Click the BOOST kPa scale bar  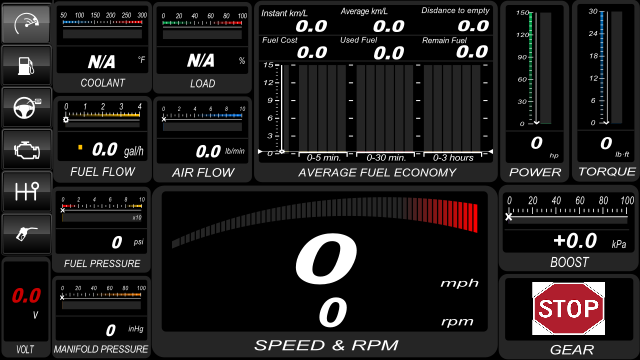tap(568, 211)
